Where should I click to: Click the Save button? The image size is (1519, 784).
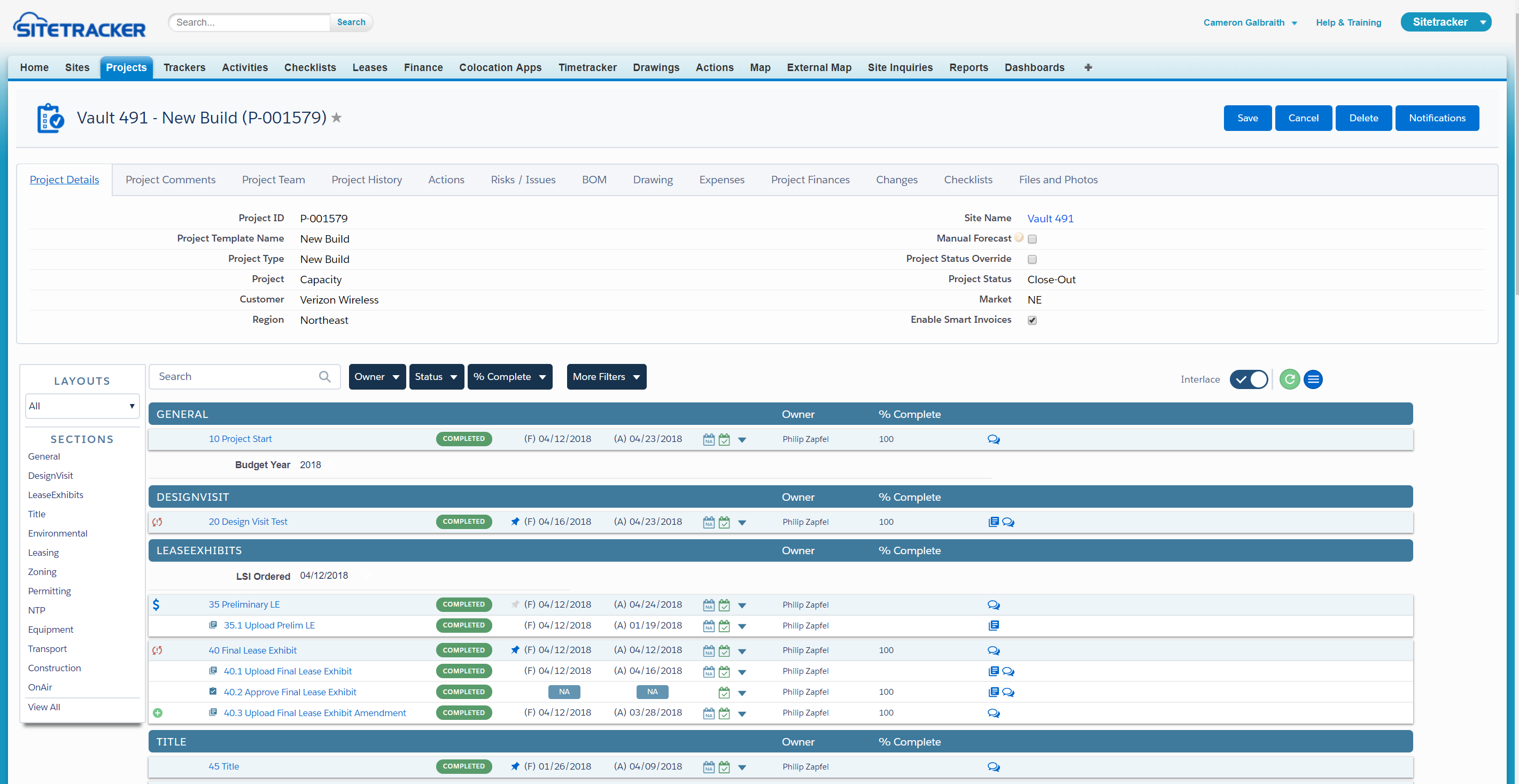pyautogui.click(x=1246, y=118)
